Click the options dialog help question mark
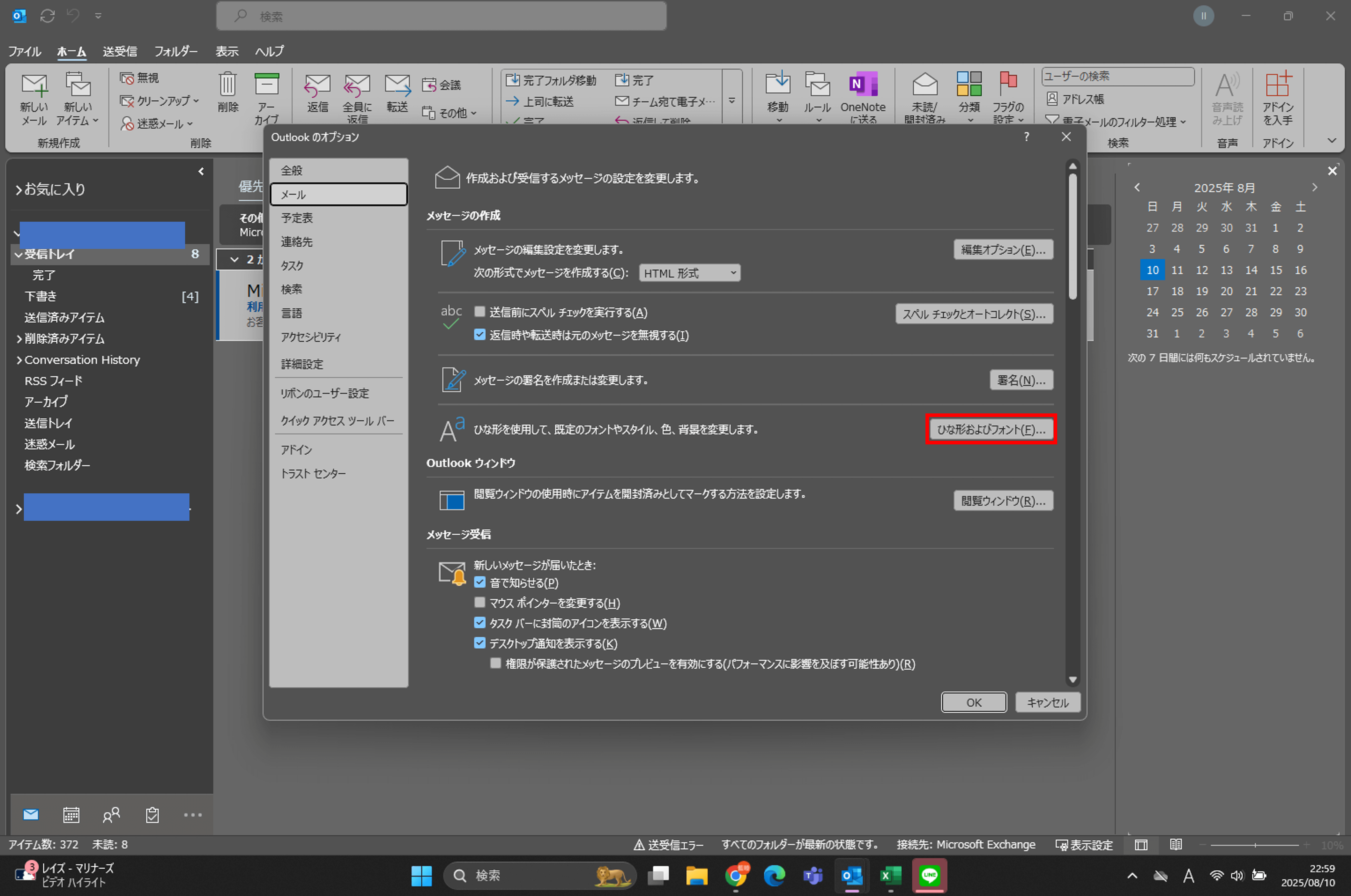This screenshot has width=1351, height=896. click(x=1026, y=137)
